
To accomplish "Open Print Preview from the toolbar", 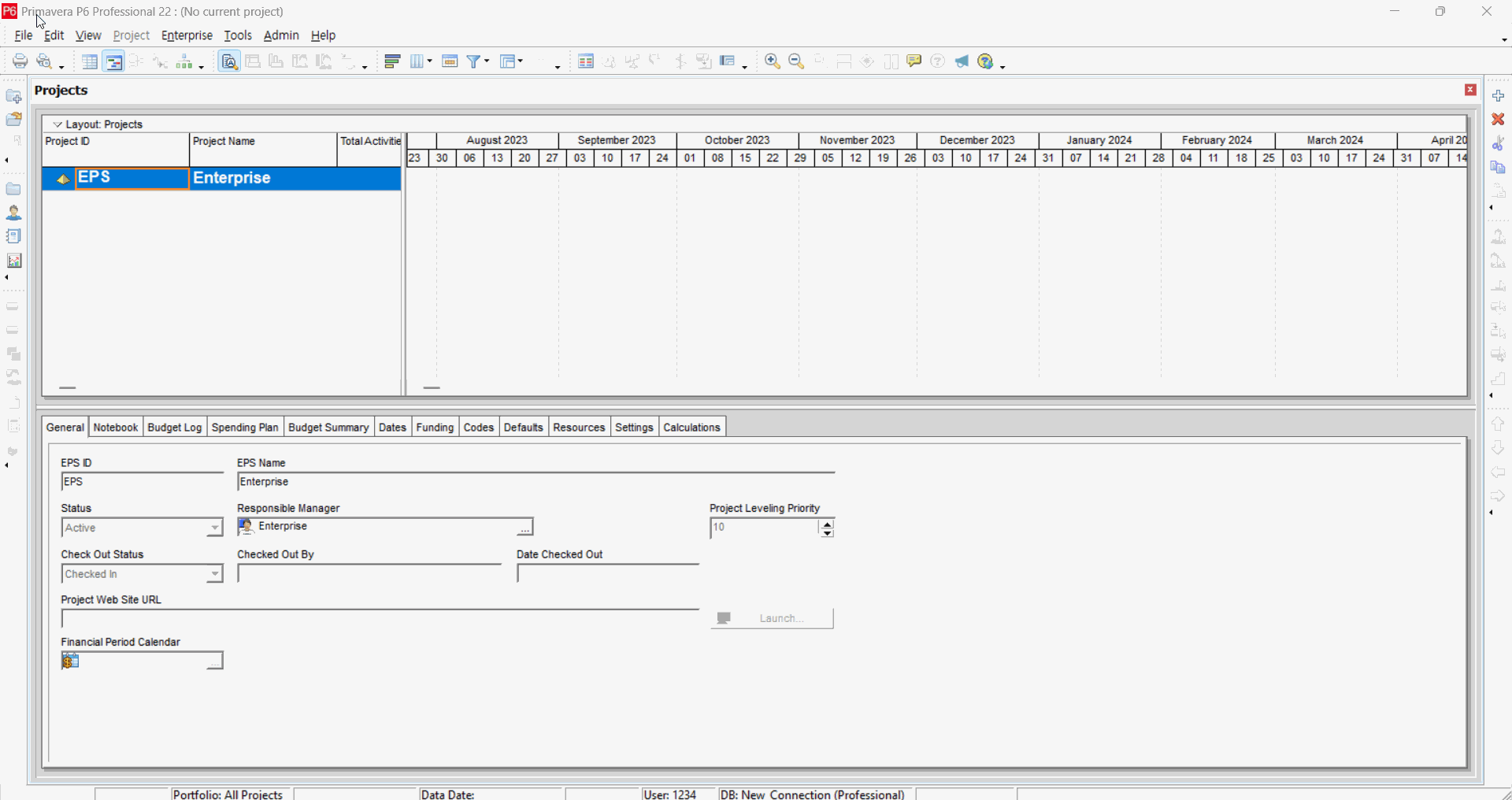I will [x=46, y=61].
